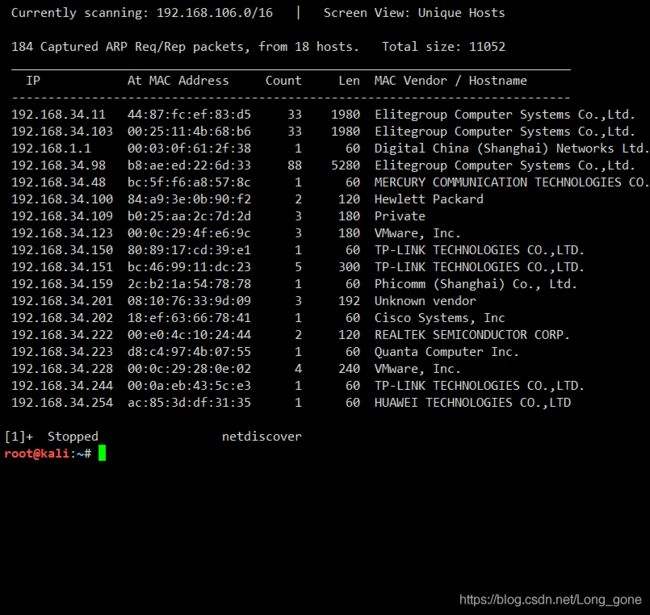Image resolution: width=650 pixels, height=615 pixels.
Task: Click MAC address 08:10:76:33:9d:09
Action: (189, 301)
